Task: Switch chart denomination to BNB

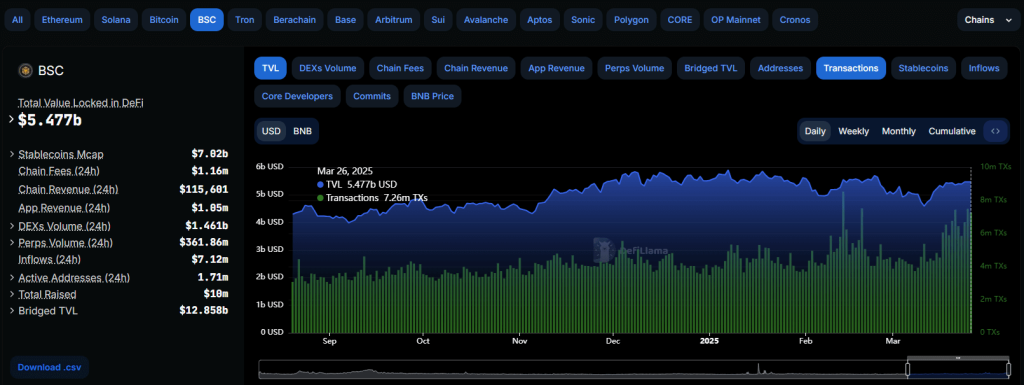Action: [x=302, y=131]
